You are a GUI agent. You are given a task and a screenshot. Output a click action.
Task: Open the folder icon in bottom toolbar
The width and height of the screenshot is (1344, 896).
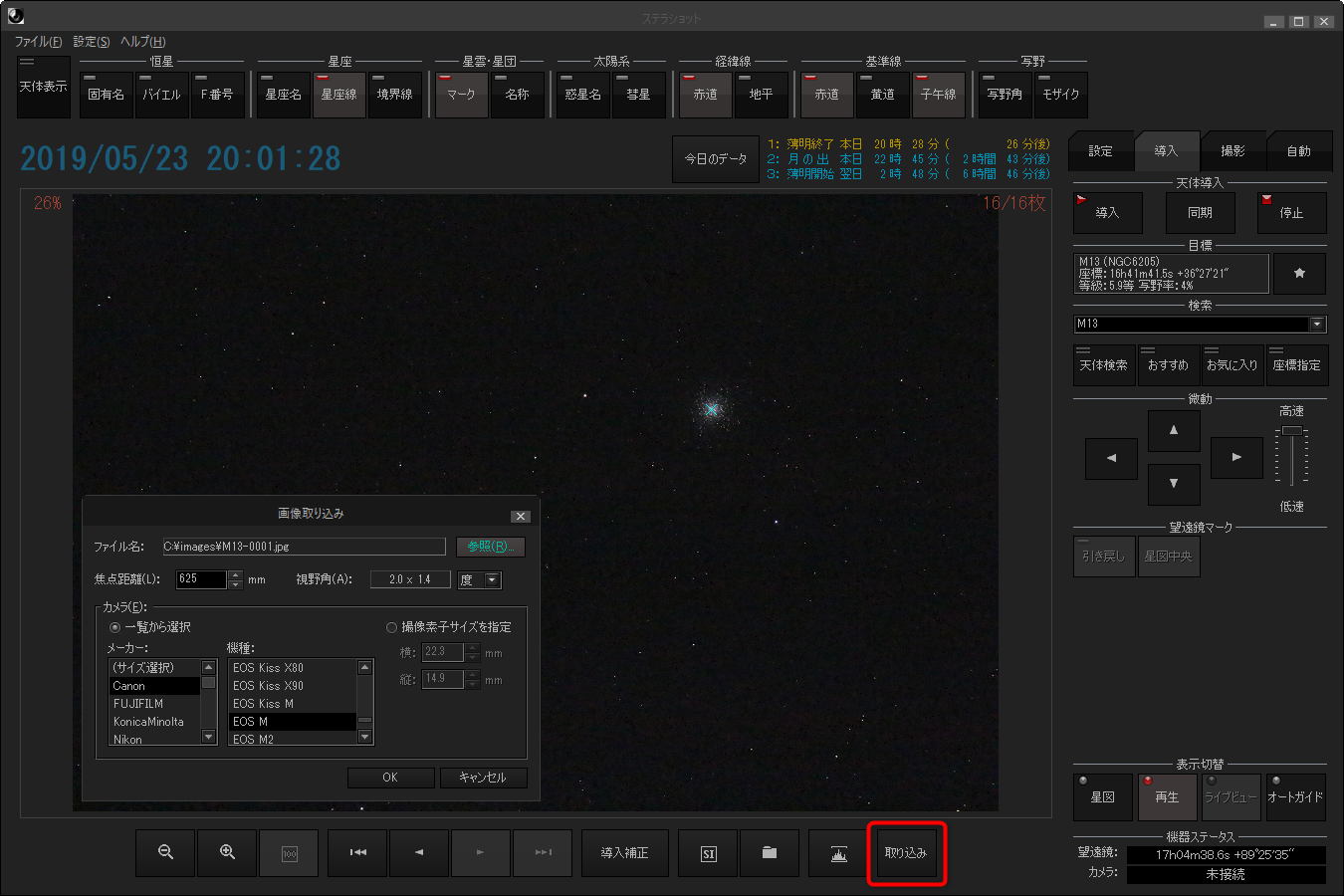click(x=769, y=853)
